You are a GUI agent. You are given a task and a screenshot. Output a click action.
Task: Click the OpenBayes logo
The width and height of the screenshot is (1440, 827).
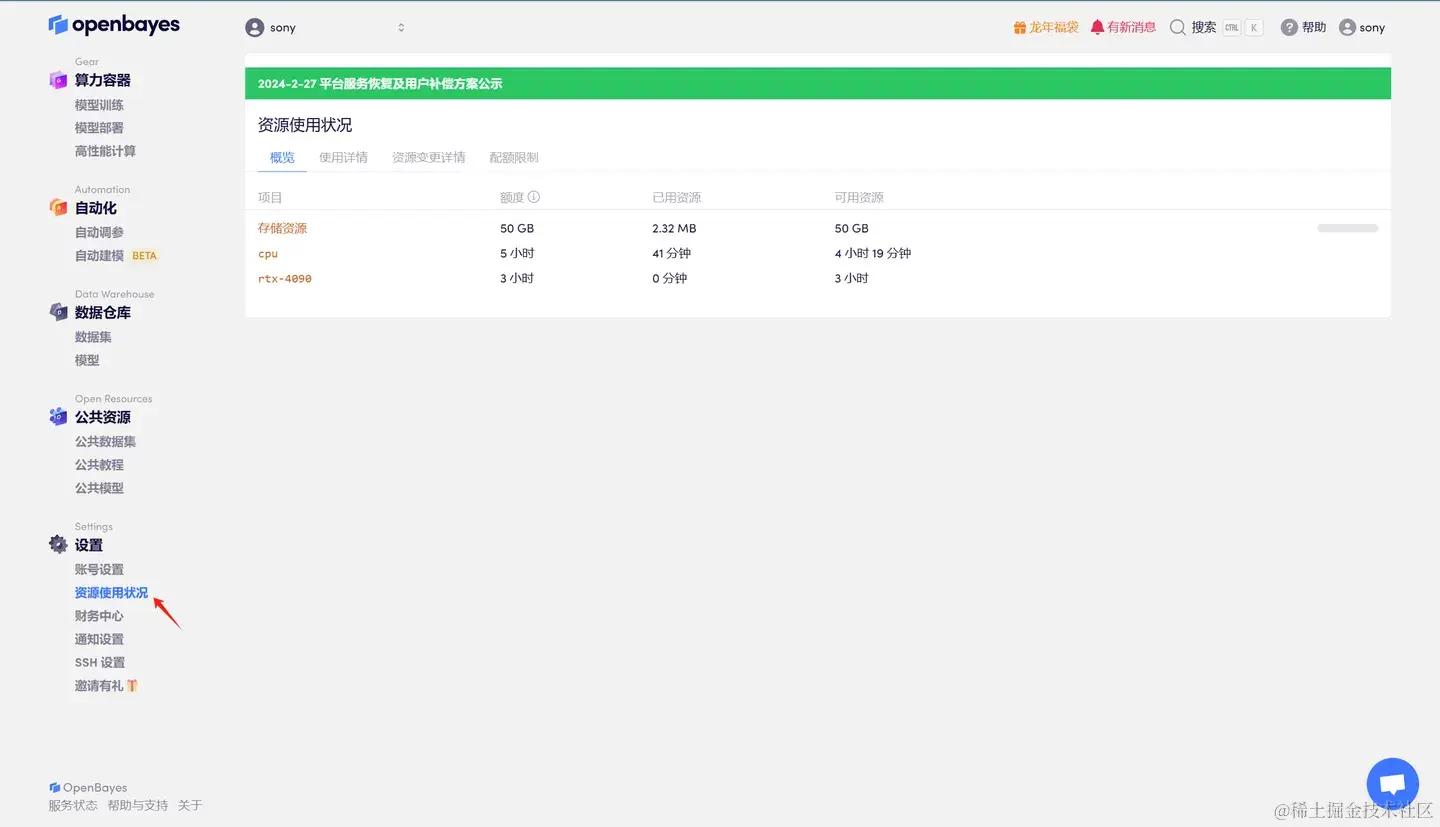click(114, 25)
